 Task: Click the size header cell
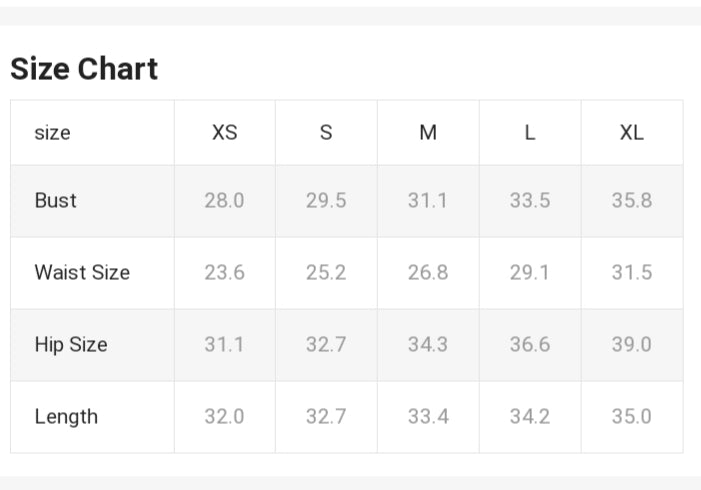53,133
